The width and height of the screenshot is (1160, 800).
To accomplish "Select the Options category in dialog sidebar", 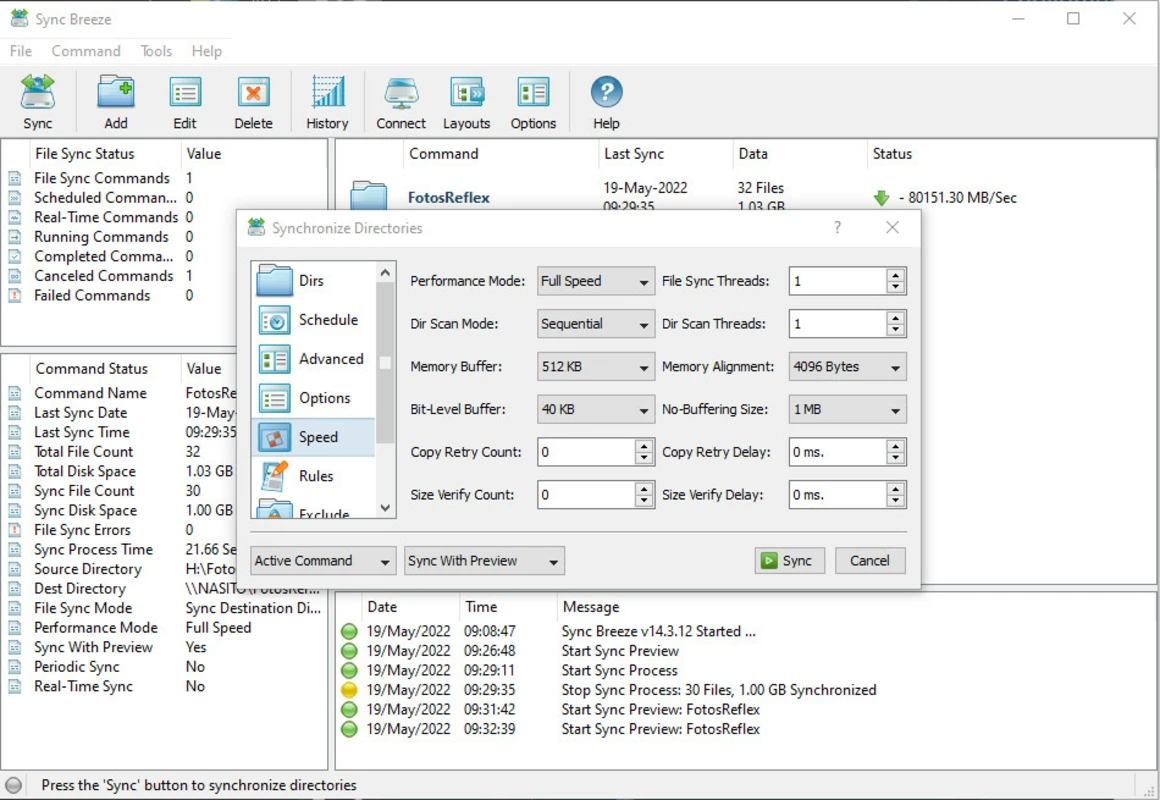I will (x=314, y=399).
